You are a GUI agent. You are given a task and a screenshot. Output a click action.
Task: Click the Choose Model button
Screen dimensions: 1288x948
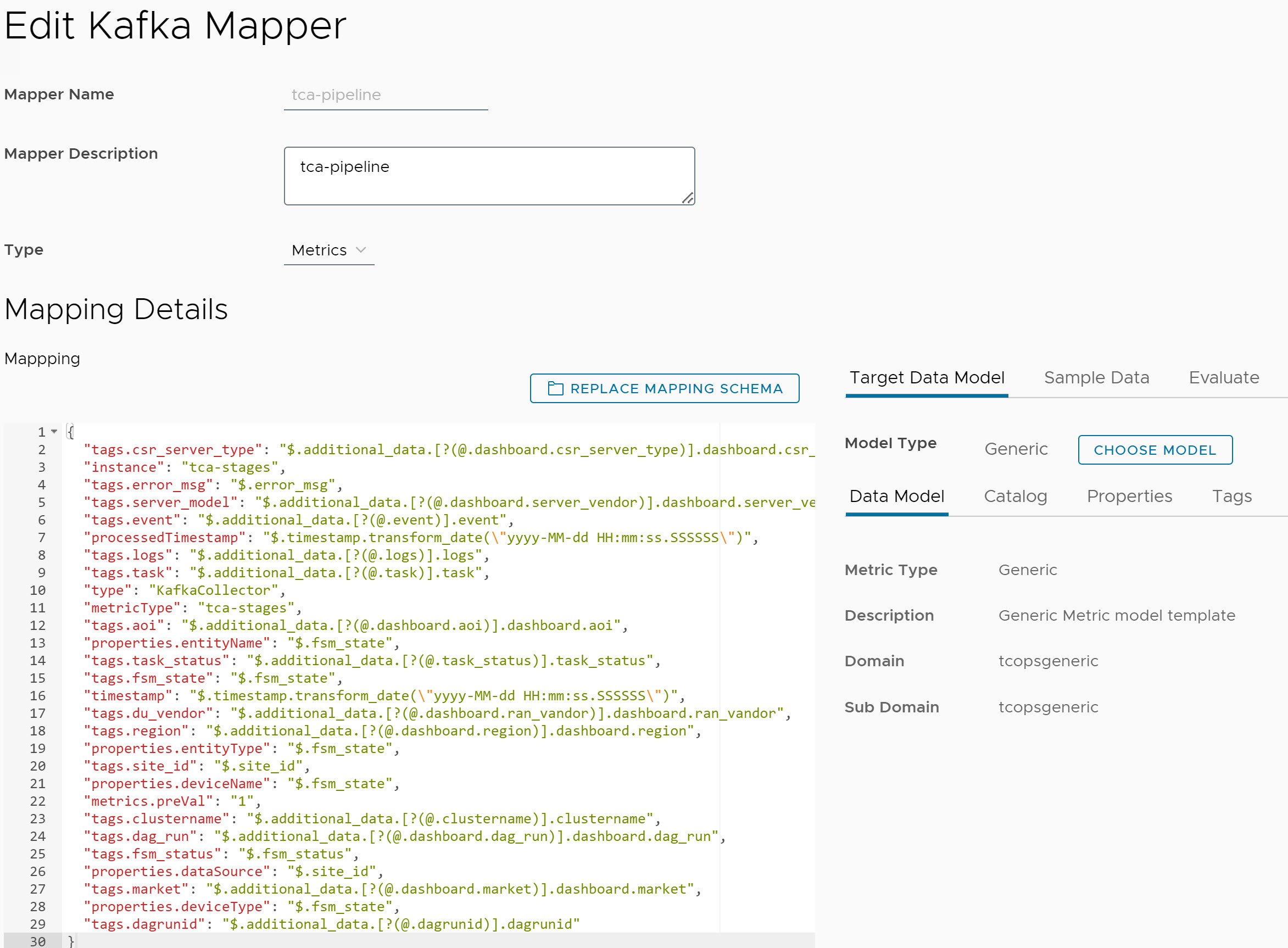pos(1155,450)
